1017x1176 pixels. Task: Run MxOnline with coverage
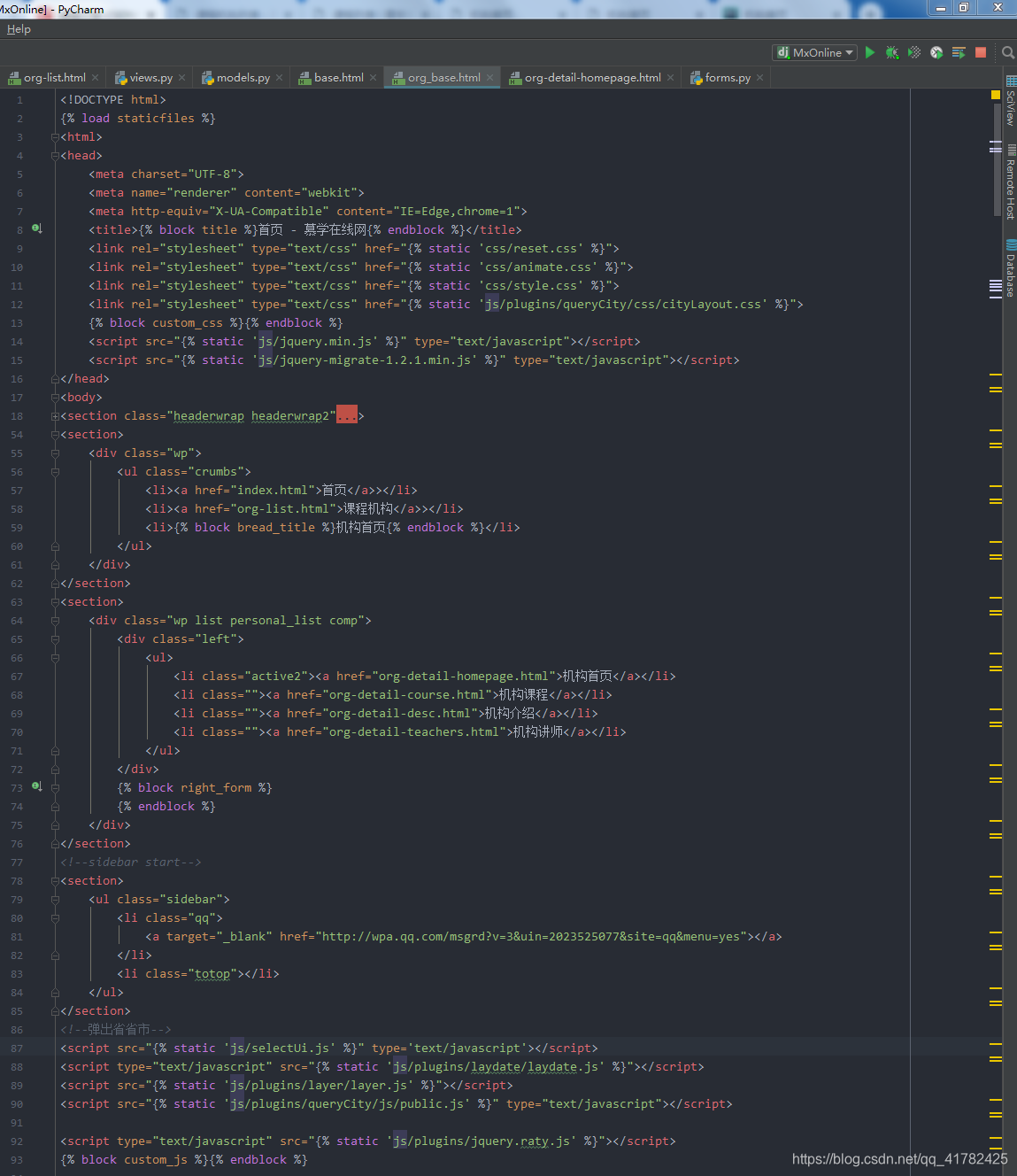point(914,52)
